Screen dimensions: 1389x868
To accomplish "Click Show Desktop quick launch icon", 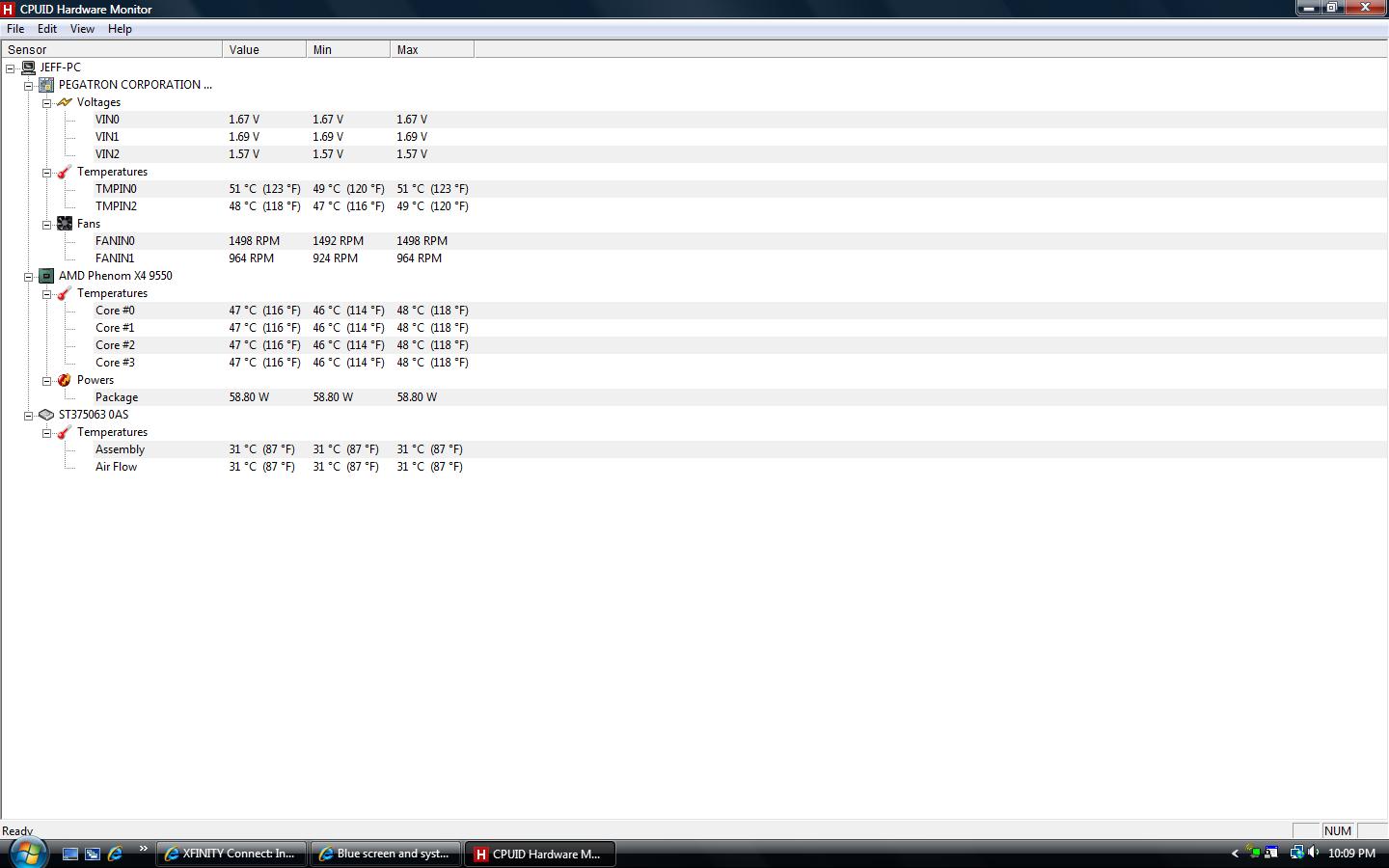I will click(x=70, y=854).
